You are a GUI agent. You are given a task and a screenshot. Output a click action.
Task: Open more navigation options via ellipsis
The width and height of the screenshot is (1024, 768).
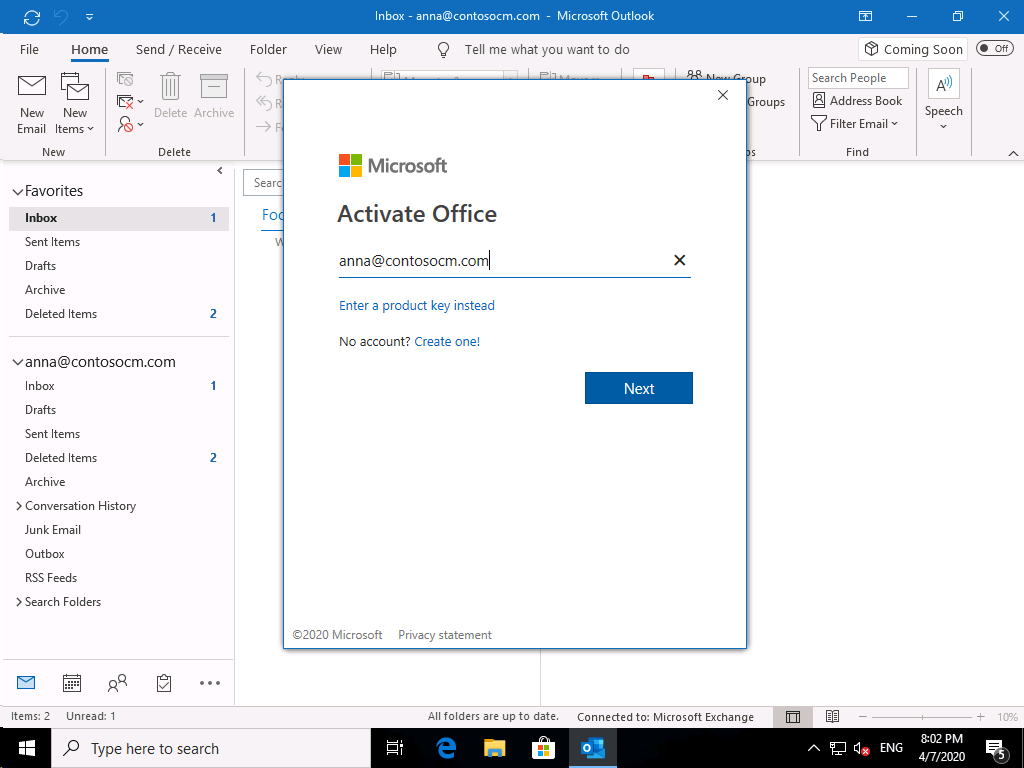click(209, 683)
